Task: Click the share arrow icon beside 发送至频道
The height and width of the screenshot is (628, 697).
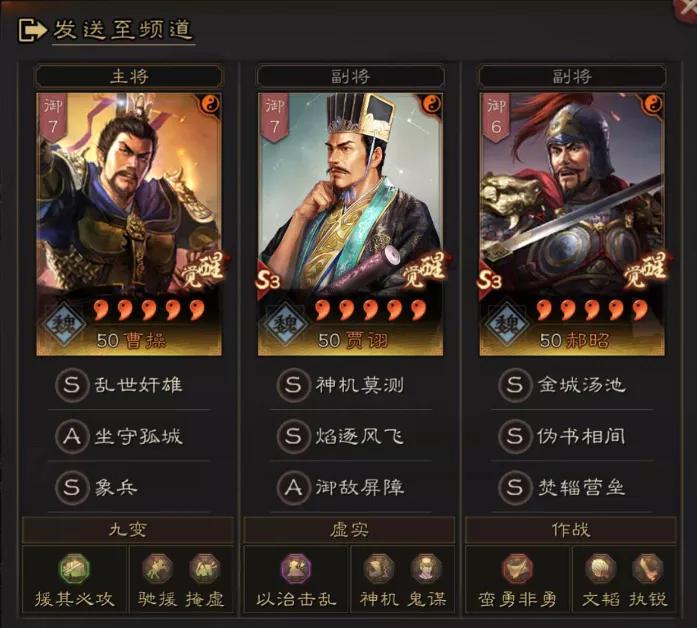Action: click(x=32, y=30)
